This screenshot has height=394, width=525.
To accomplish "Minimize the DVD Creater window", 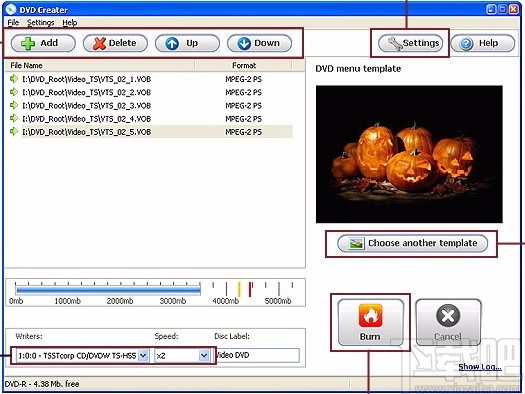I will coord(491,9).
